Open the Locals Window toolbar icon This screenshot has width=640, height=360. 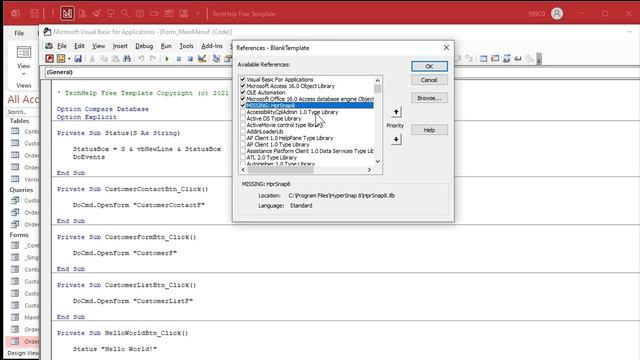pos(483,59)
